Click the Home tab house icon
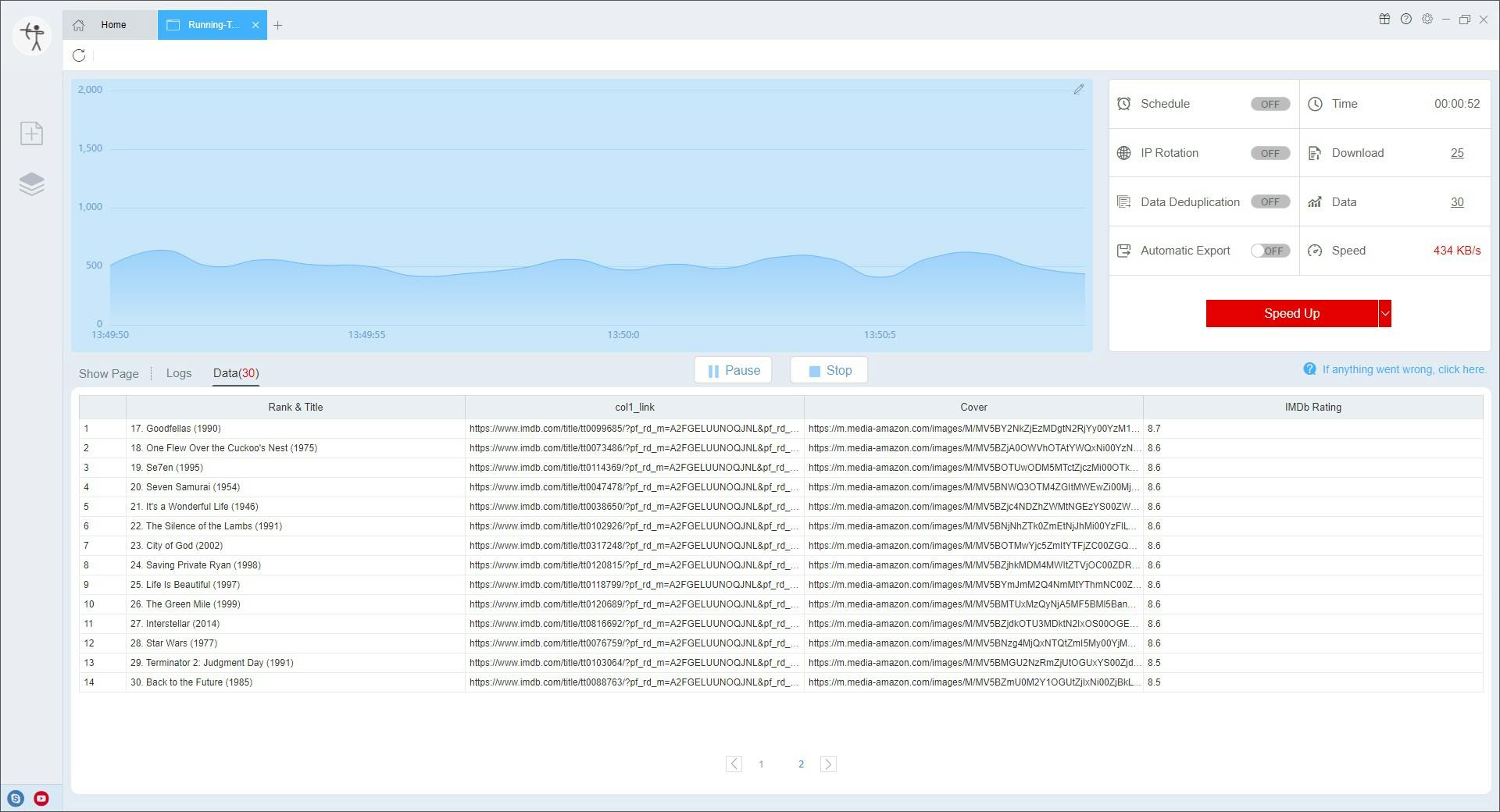Screen dimensions: 1500x812 (x=79, y=25)
